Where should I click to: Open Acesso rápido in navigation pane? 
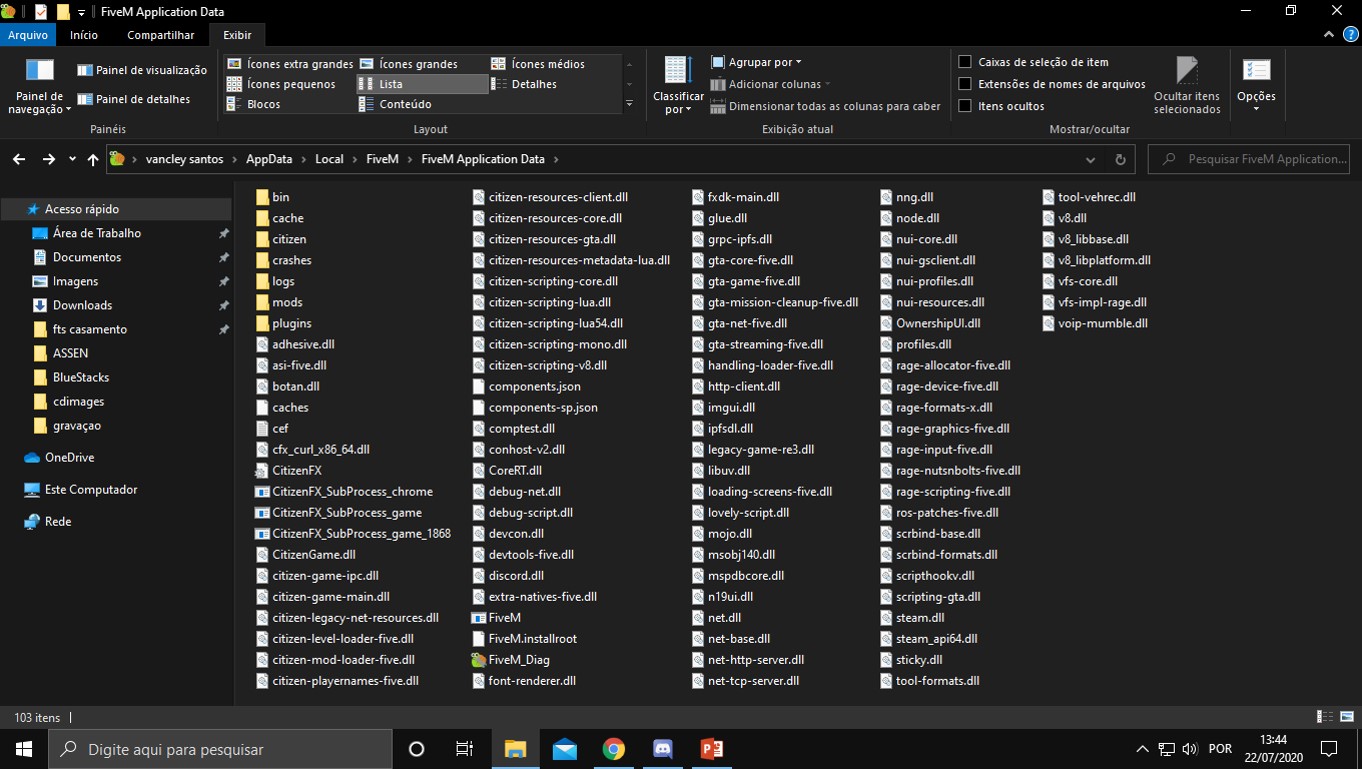tap(73, 209)
